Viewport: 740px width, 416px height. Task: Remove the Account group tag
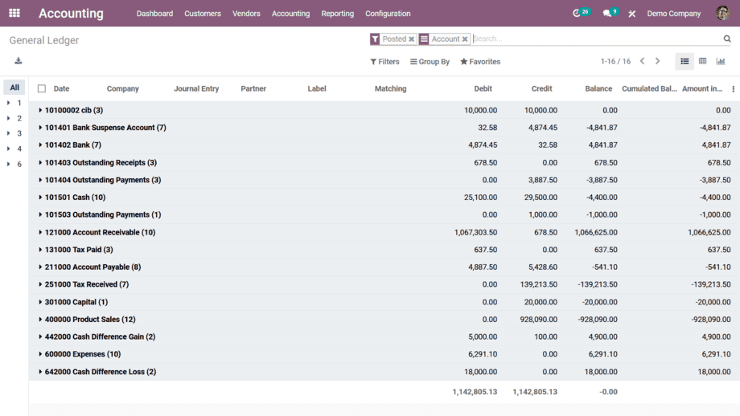tap(465, 40)
